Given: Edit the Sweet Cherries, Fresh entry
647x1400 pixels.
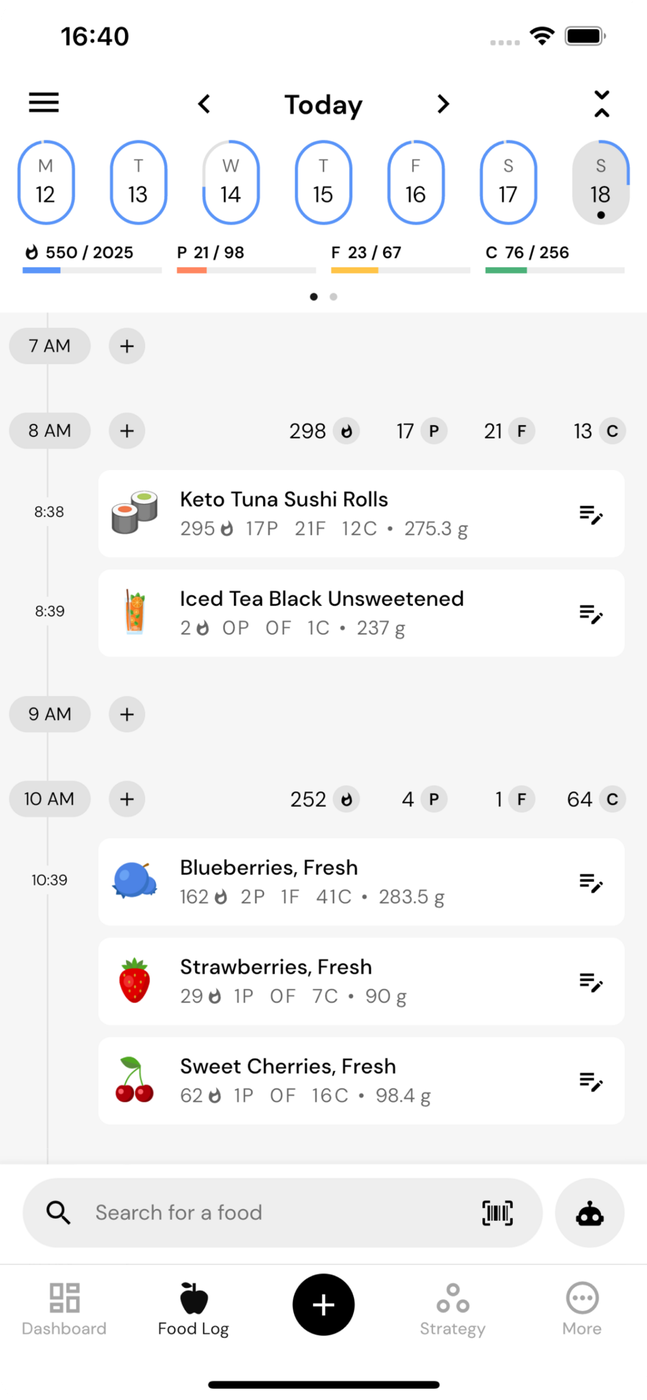Looking at the screenshot, I should click(591, 1081).
